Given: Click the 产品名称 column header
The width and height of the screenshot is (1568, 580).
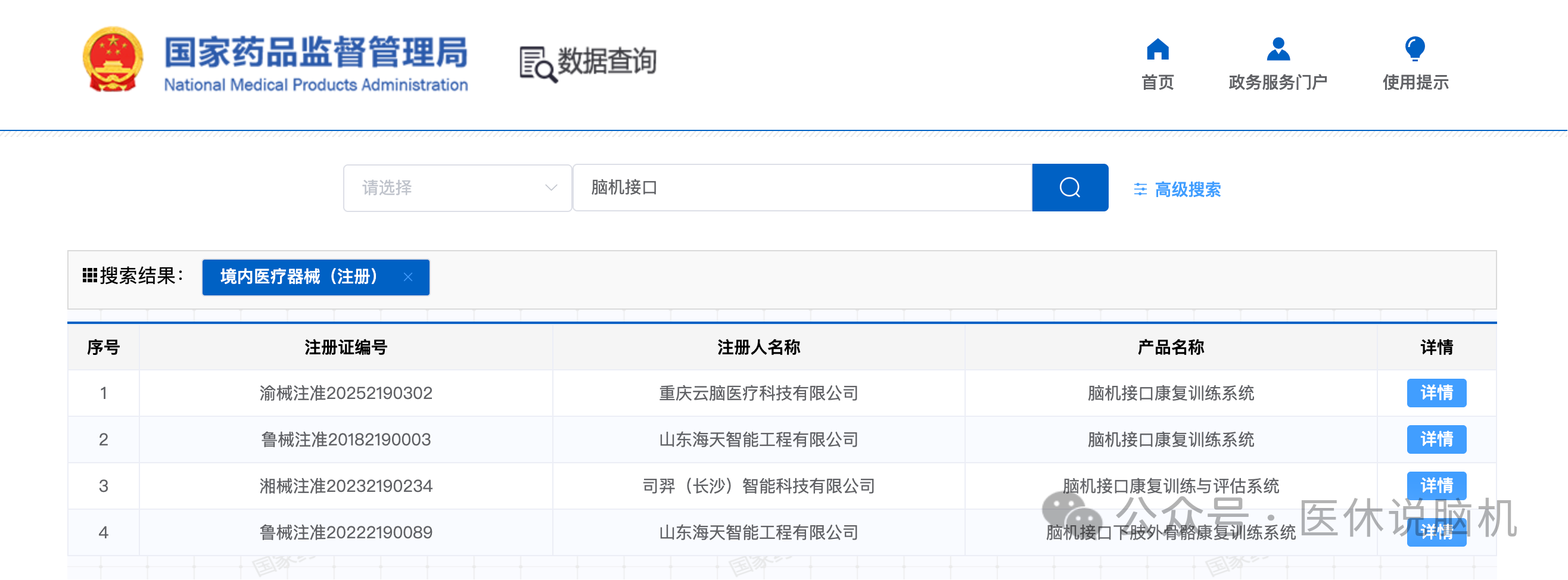Looking at the screenshot, I should (x=1170, y=348).
